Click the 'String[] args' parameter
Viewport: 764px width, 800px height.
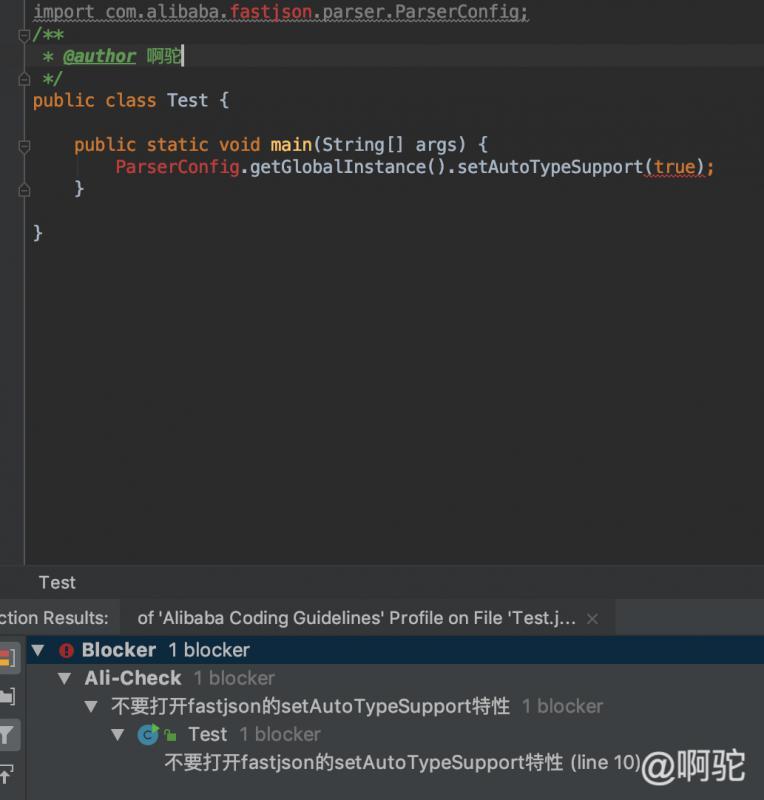coord(389,144)
